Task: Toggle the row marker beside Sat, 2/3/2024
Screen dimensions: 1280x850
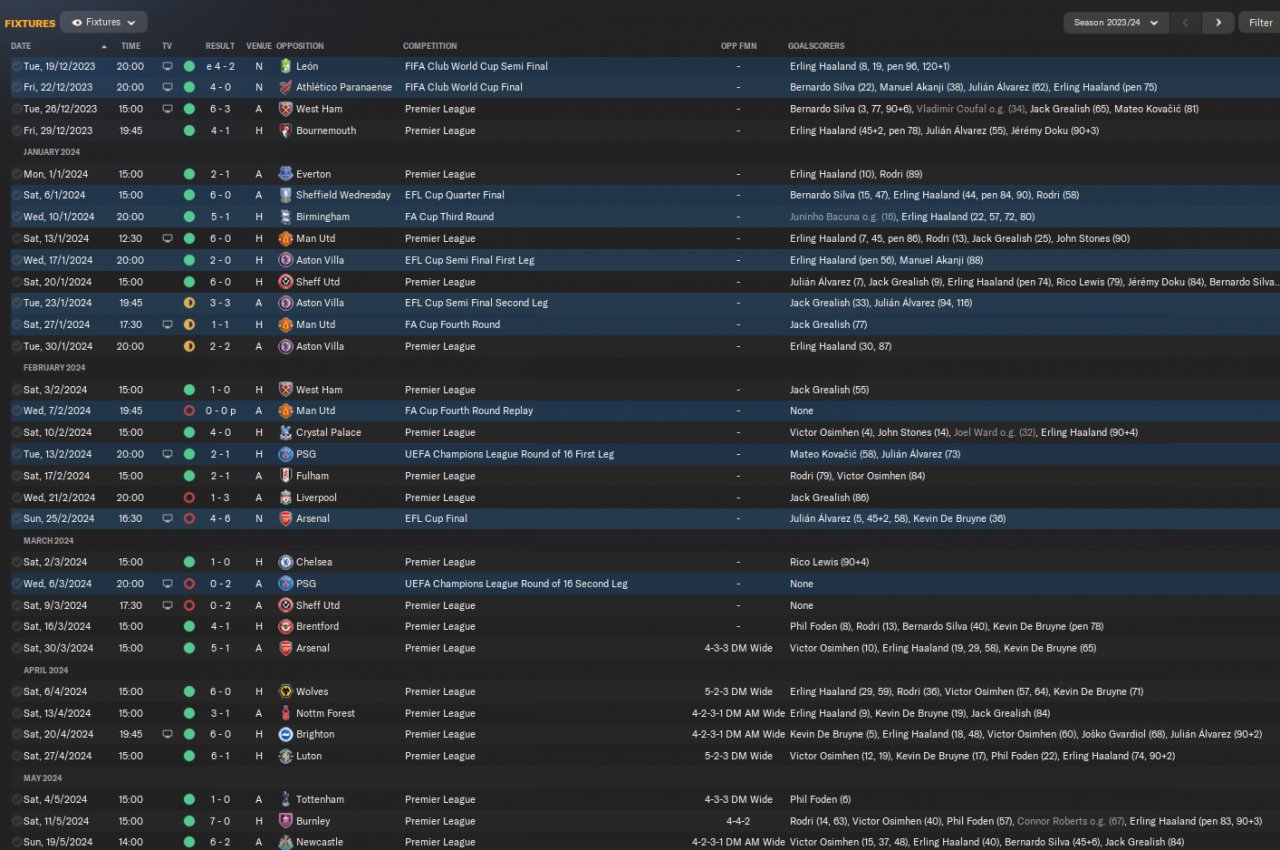Action: coord(16,562)
